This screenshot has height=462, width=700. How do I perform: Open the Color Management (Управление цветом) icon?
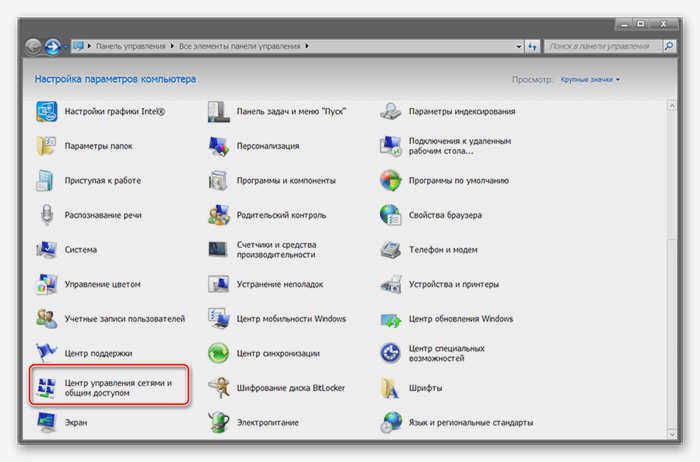tap(46, 284)
